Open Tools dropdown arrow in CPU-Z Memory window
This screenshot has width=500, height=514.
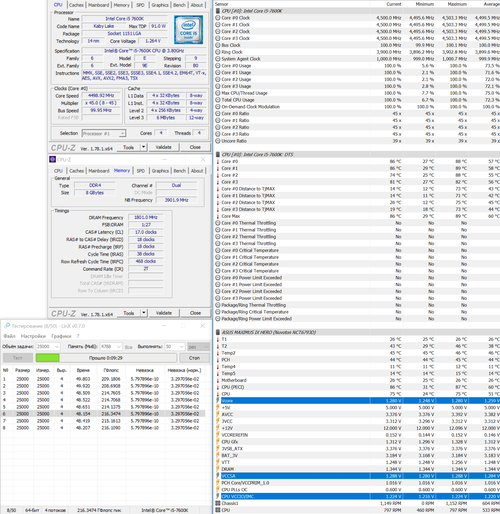tap(143, 313)
